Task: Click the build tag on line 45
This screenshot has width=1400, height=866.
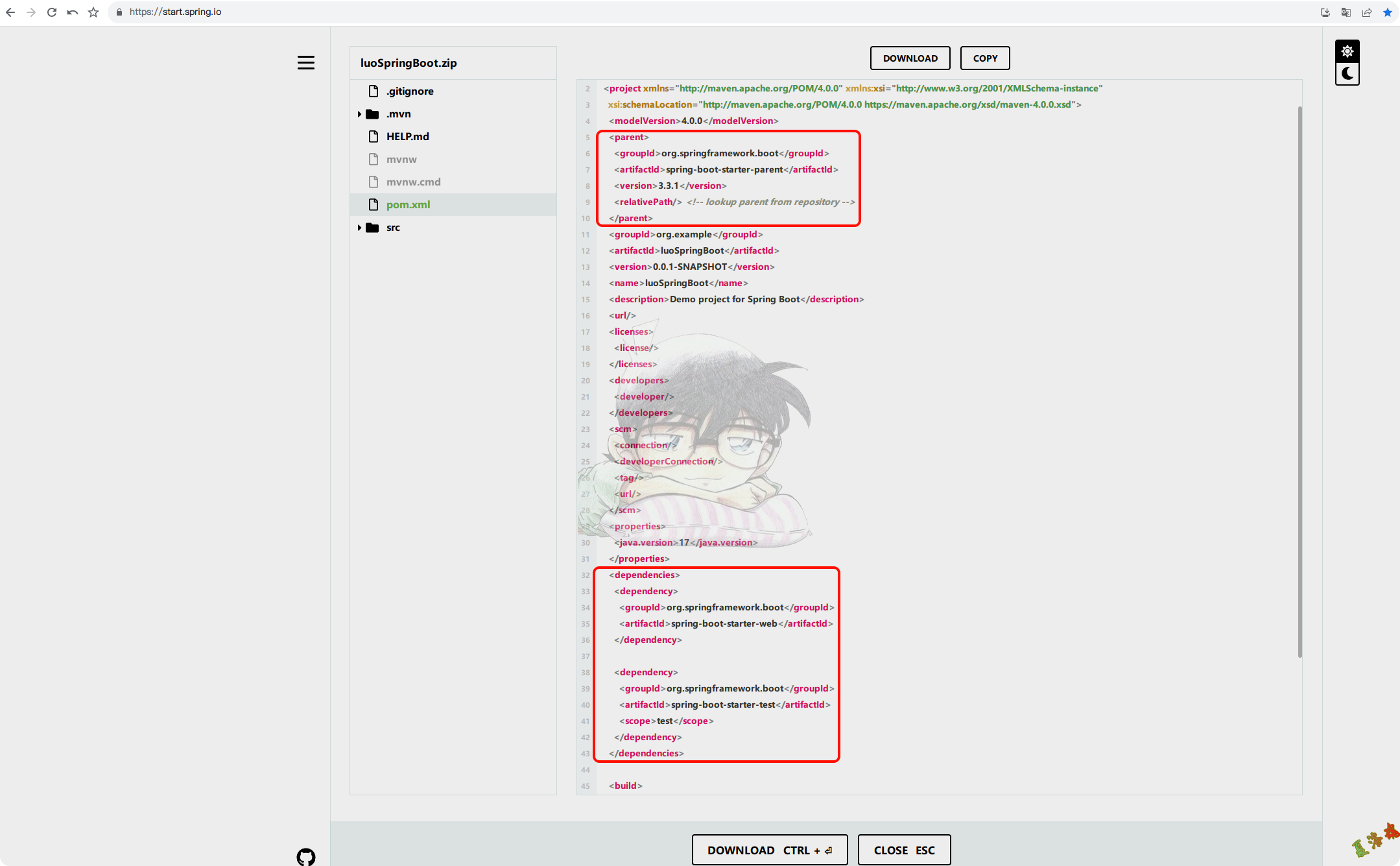Action: point(626,786)
